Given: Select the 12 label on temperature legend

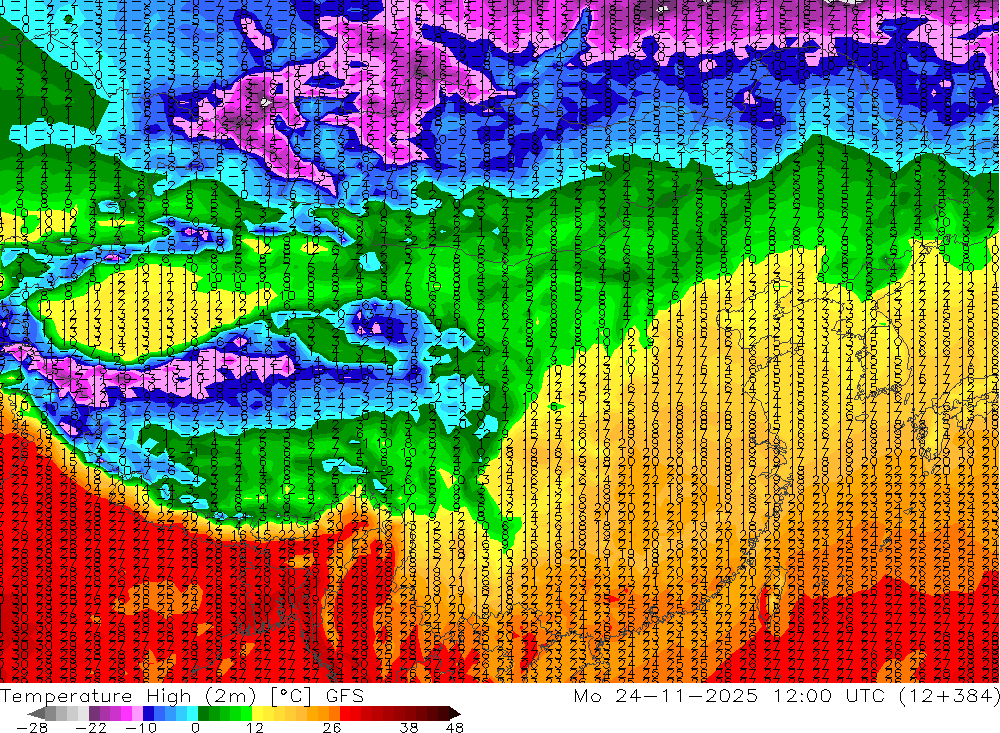Looking at the screenshot, I should pyautogui.click(x=254, y=727).
